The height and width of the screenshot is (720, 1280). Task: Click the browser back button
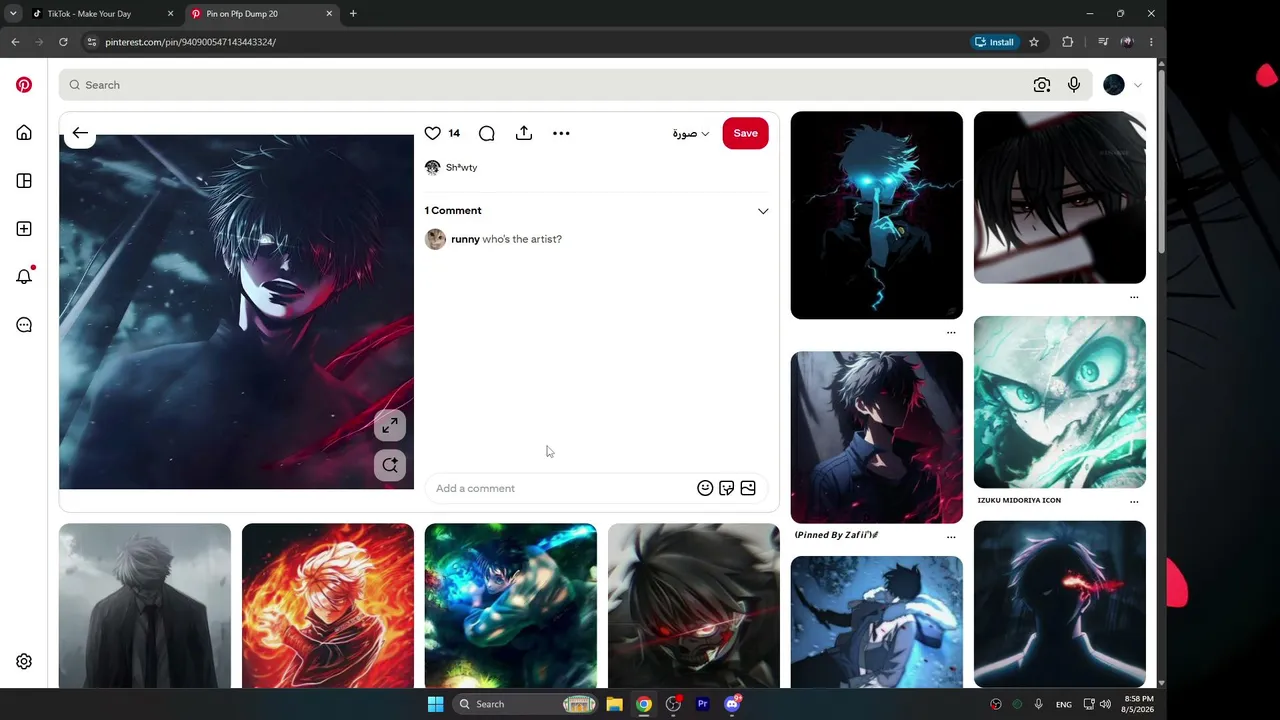(x=15, y=42)
